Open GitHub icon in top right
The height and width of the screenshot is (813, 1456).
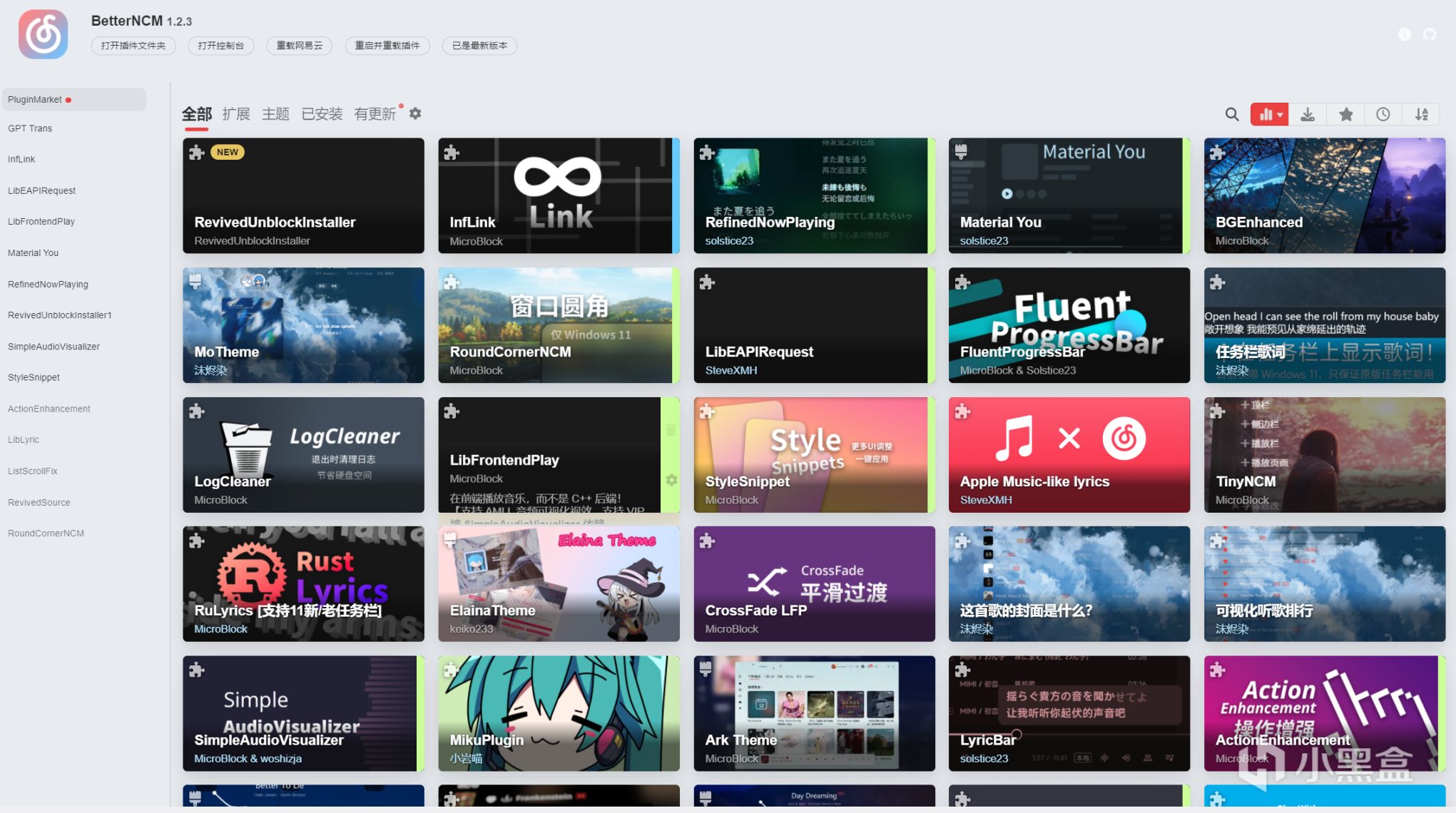[x=1430, y=34]
